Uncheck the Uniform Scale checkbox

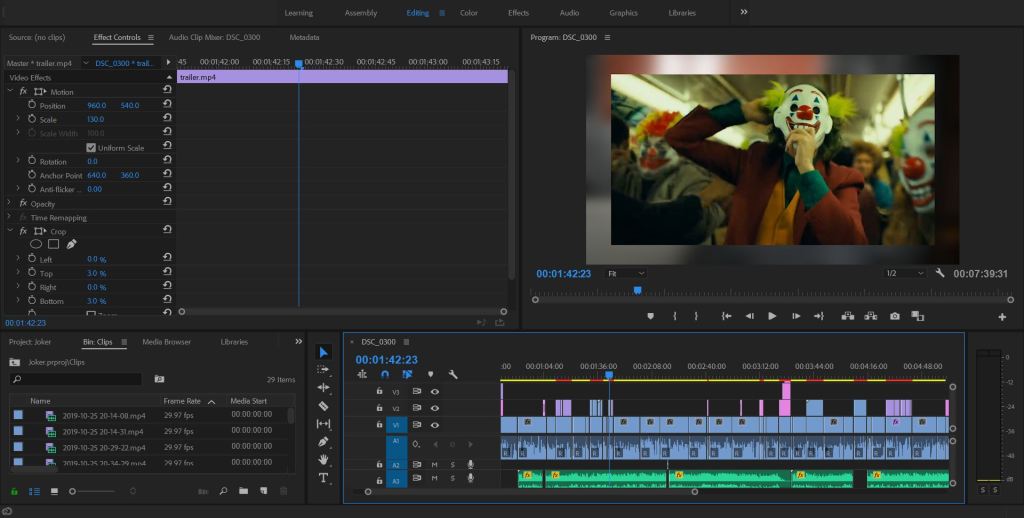tap(91, 148)
